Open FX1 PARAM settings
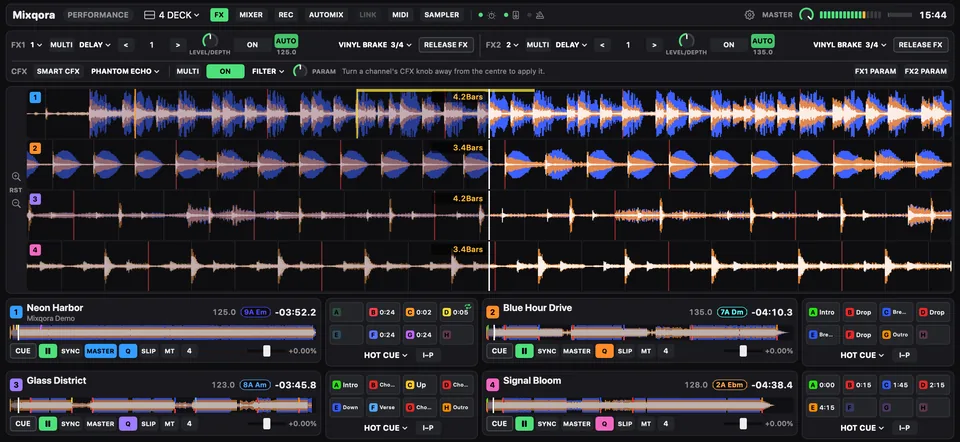The image size is (960, 442). point(875,71)
